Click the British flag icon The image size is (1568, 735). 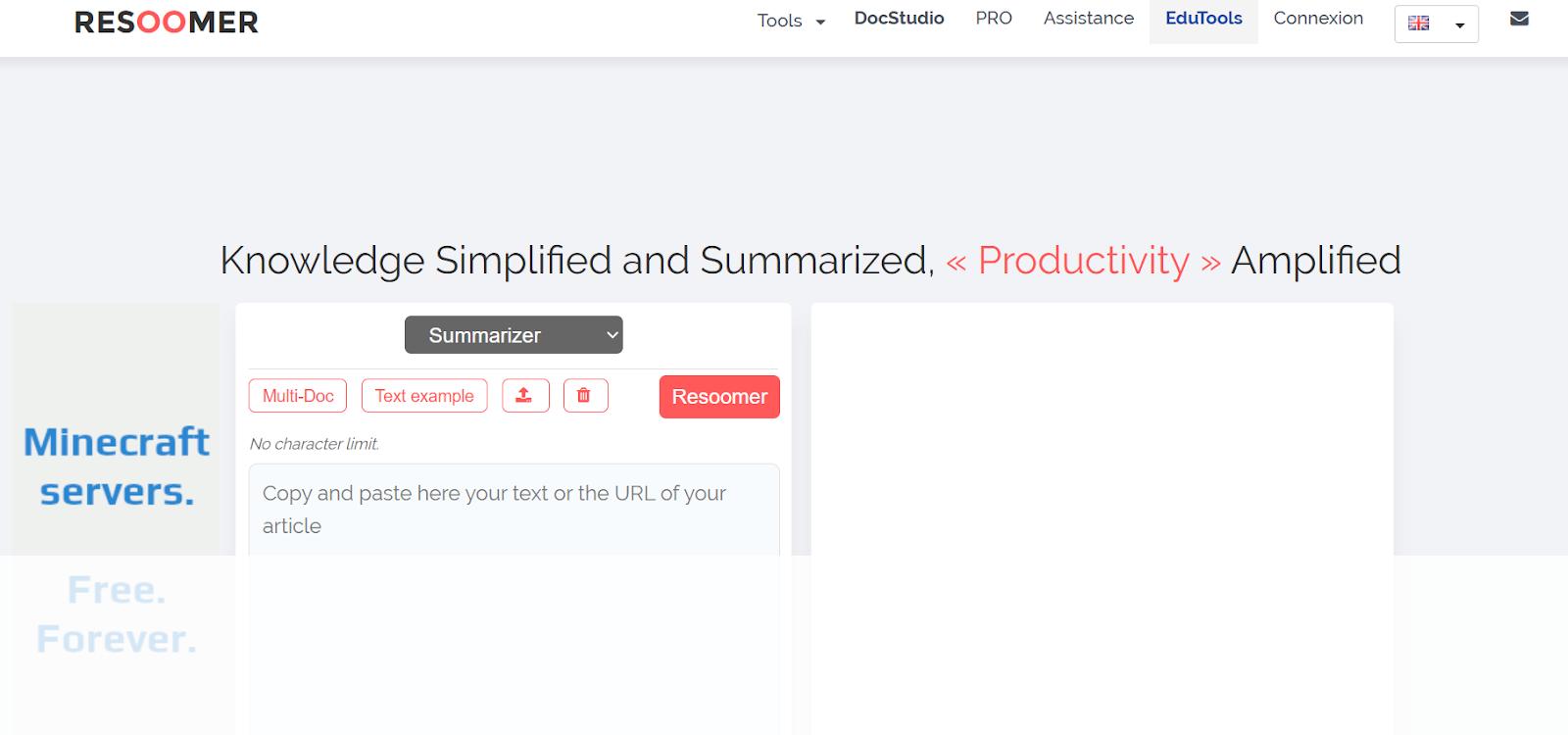1418,24
